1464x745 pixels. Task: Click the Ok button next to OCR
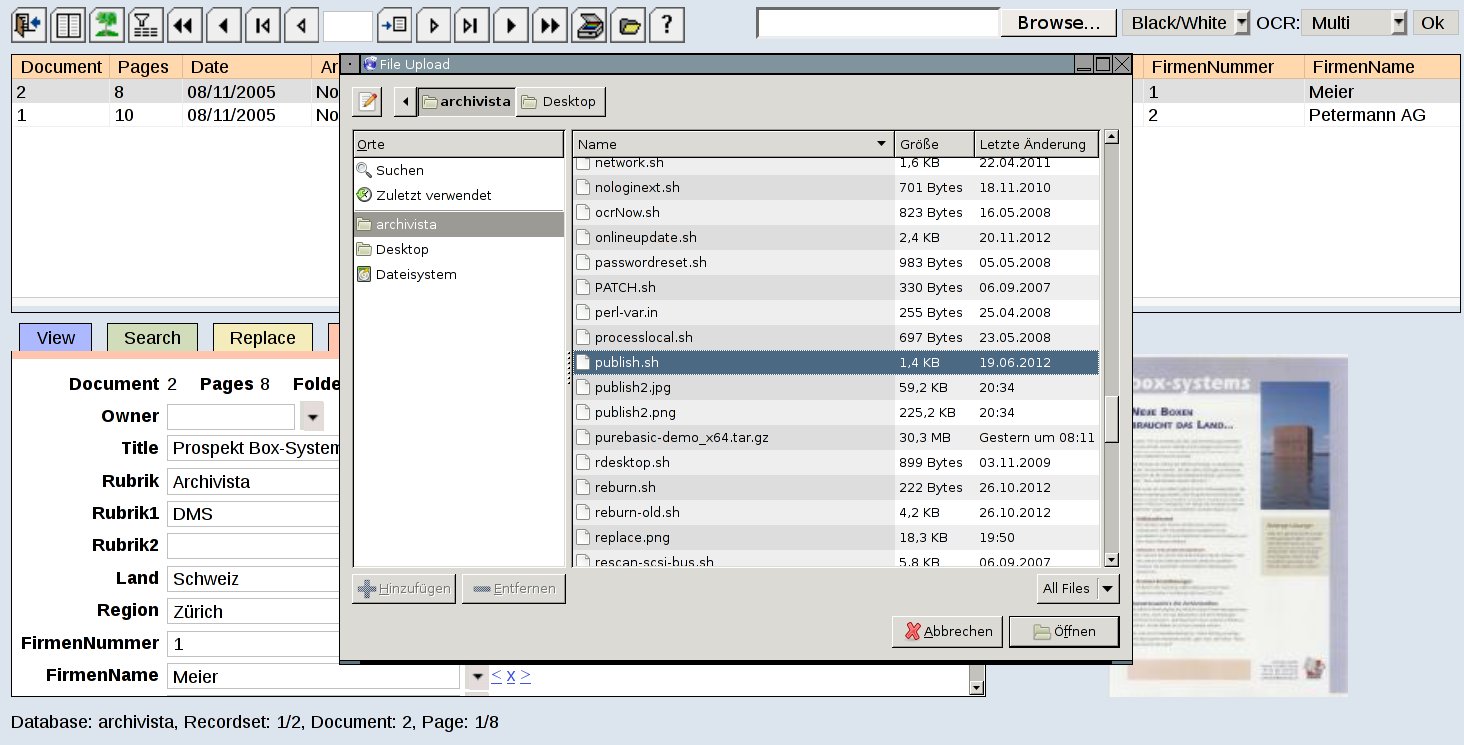click(x=1433, y=23)
